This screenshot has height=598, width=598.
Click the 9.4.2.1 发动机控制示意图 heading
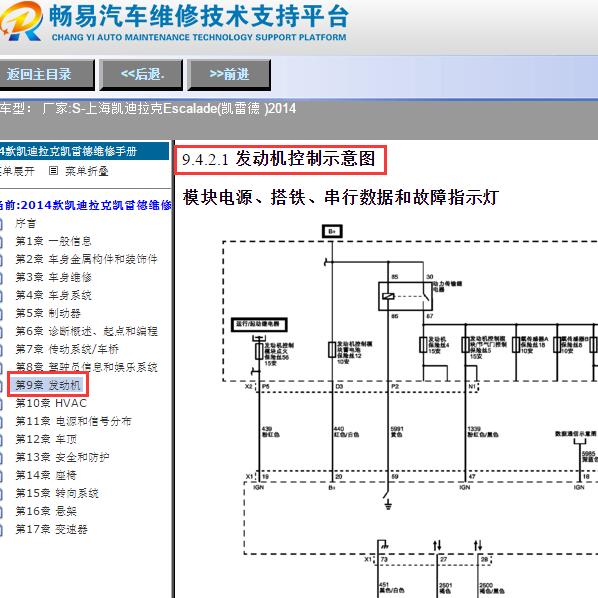coord(280,159)
